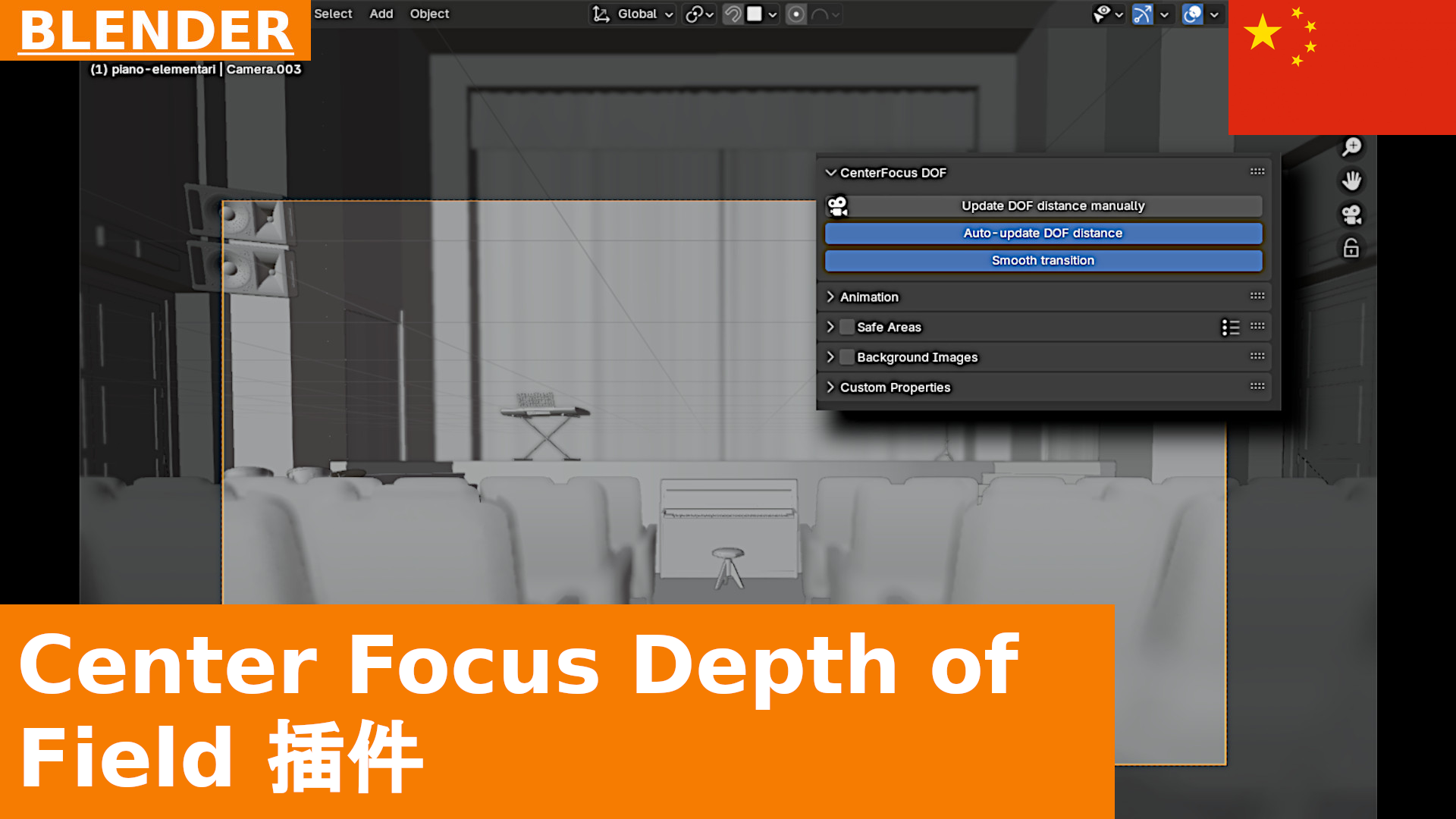Open the visibility options dropdown arrow
The width and height of the screenshot is (1456, 819).
[x=1119, y=14]
